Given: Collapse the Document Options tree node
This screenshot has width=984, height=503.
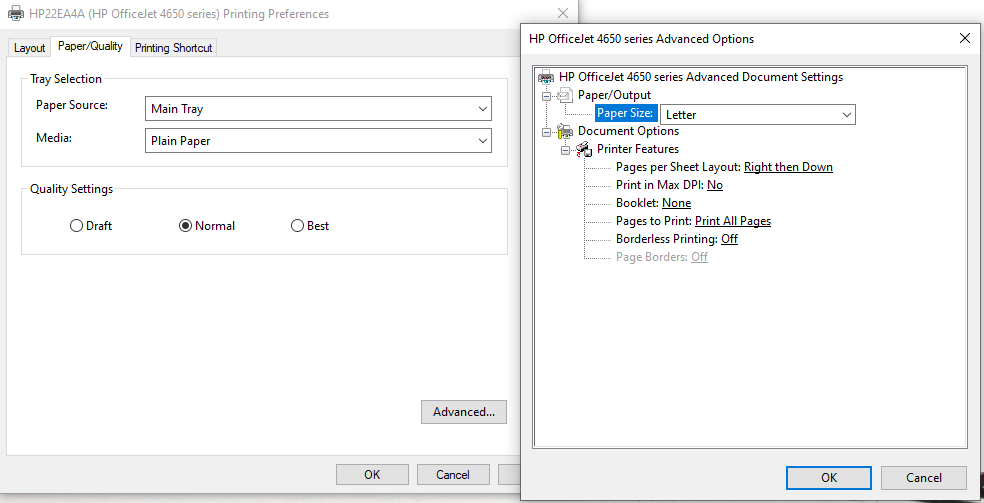Looking at the screenshot, I should coord(547,132).
